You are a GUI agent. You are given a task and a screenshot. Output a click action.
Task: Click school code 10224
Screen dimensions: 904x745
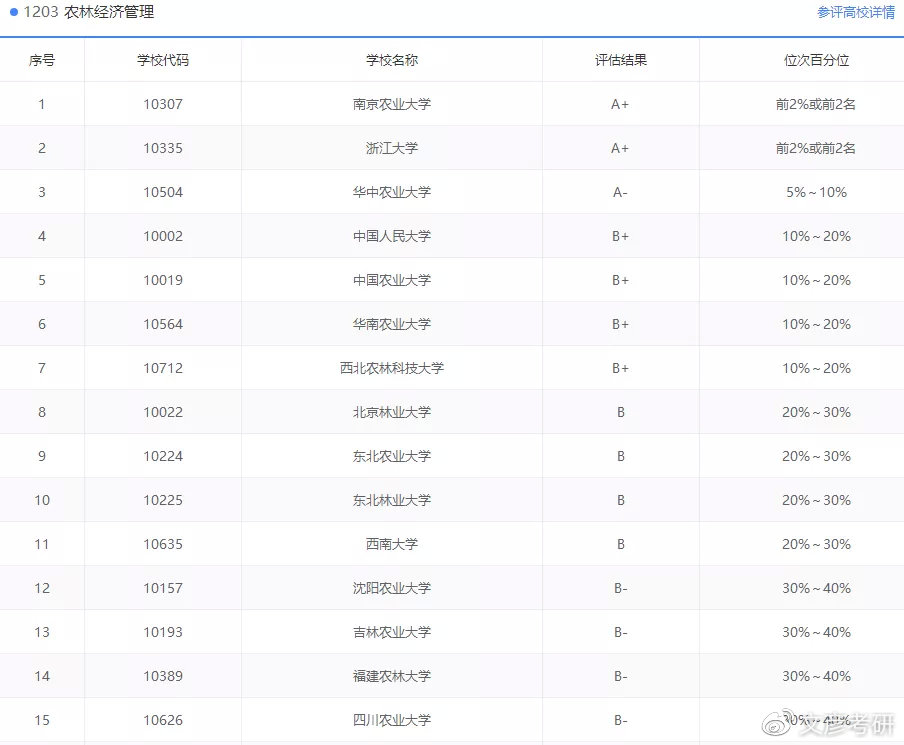[163, 456]
